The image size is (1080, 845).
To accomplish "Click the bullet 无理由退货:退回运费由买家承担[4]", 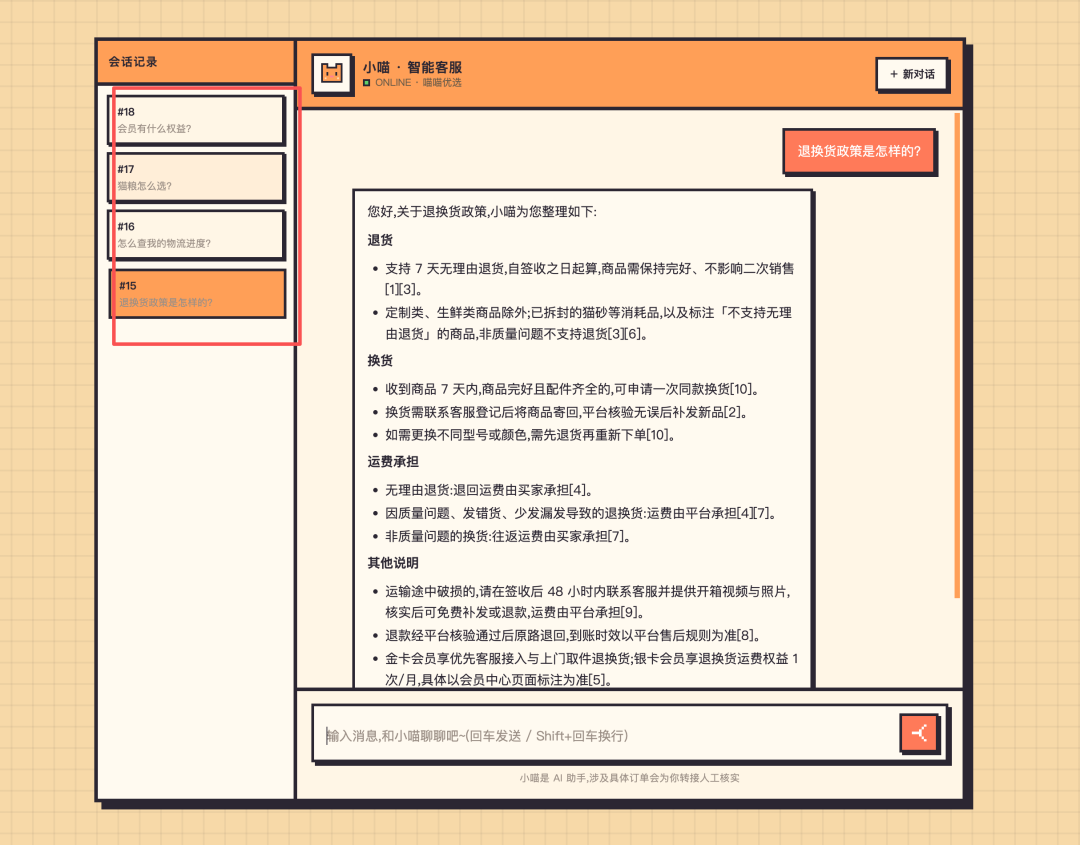I will click(488, 490).
